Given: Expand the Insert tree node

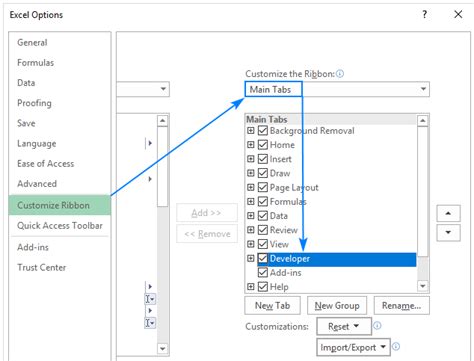Looking at the screenshot, I should click(251, 159).
